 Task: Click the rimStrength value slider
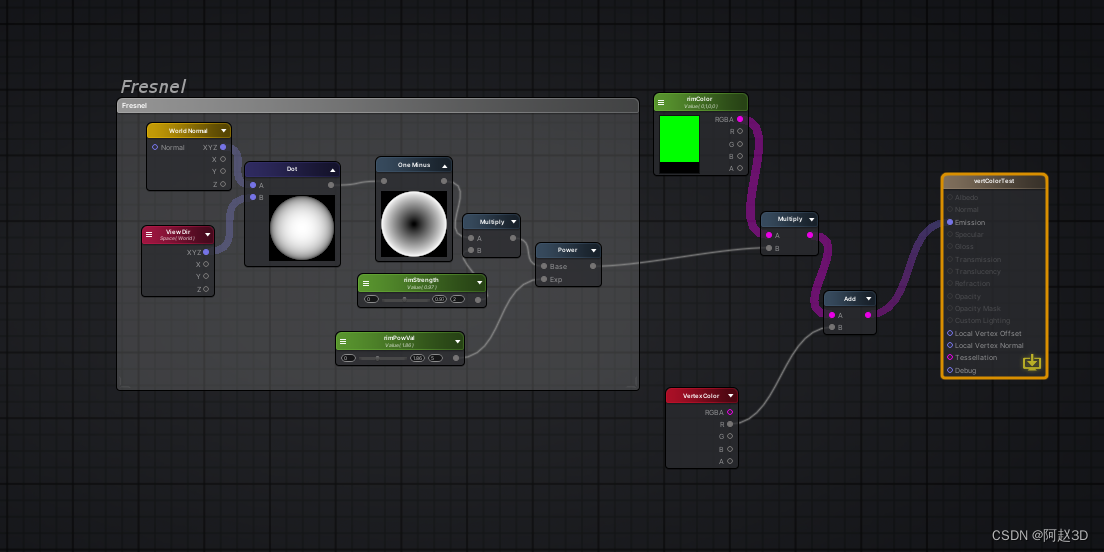[x=406, y=299]
